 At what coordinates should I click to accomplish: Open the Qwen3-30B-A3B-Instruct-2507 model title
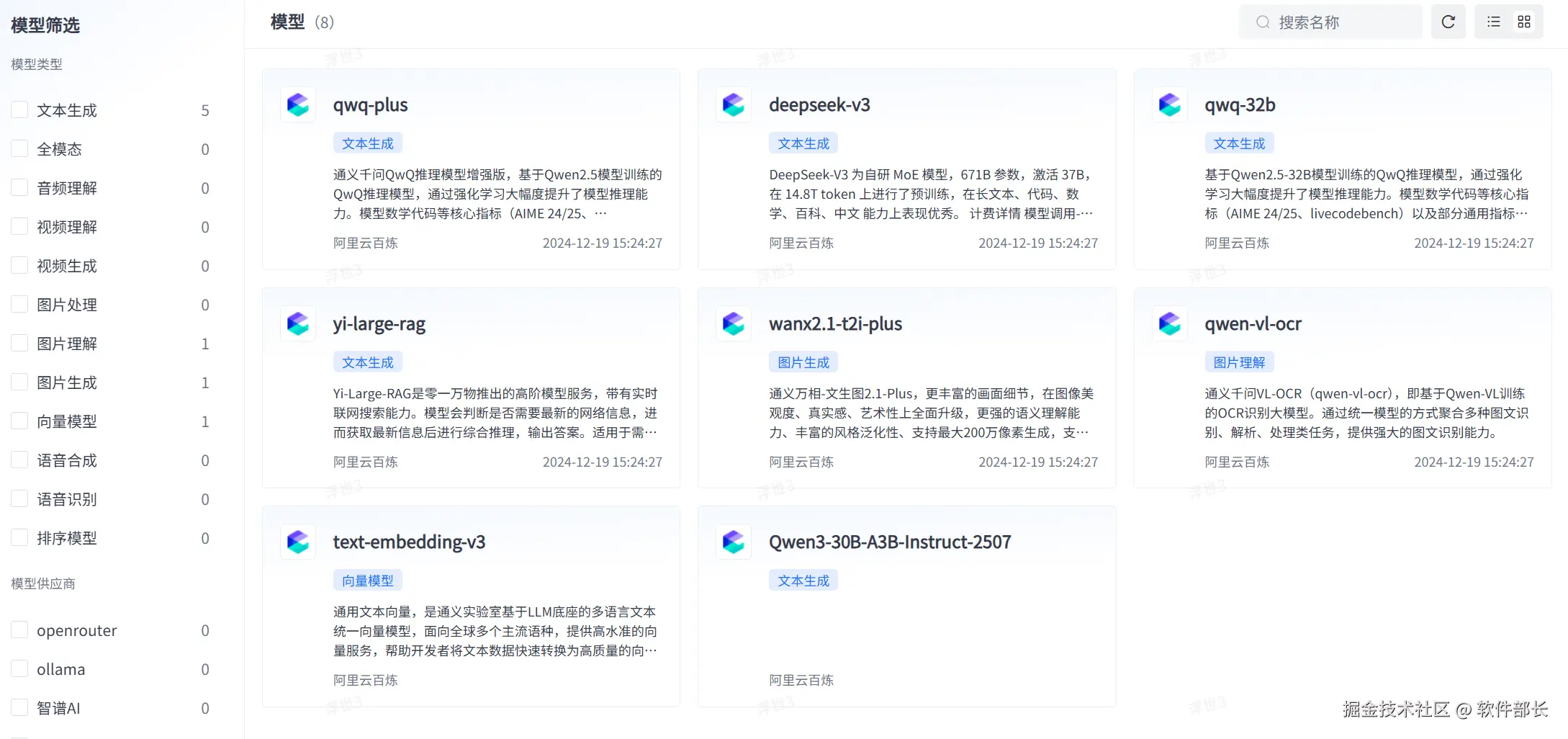pos(890,542)
